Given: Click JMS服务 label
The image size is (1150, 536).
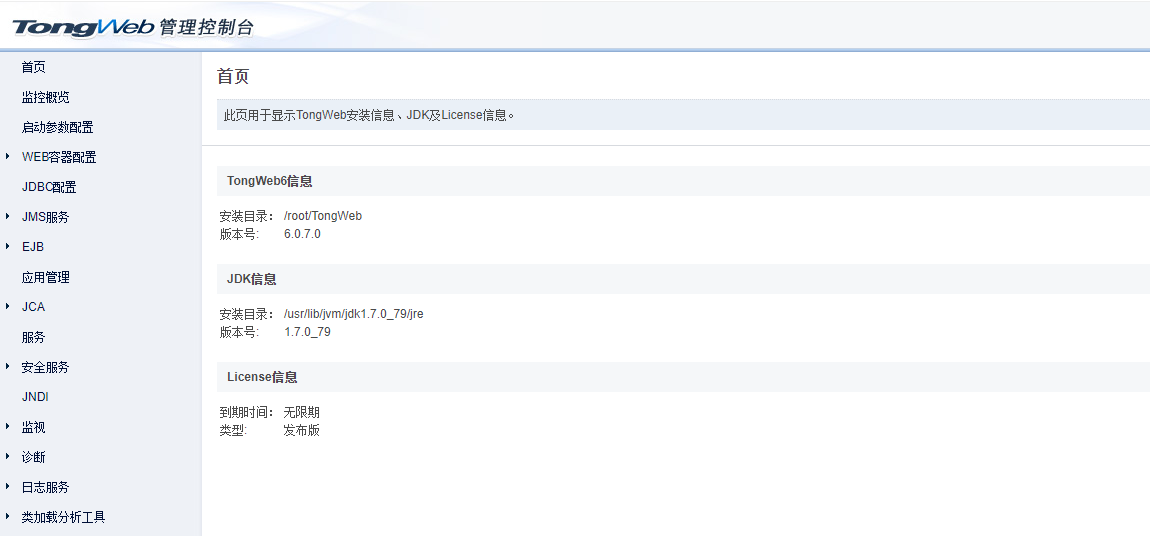Looking at the screenshot, I should coord(45,218).
